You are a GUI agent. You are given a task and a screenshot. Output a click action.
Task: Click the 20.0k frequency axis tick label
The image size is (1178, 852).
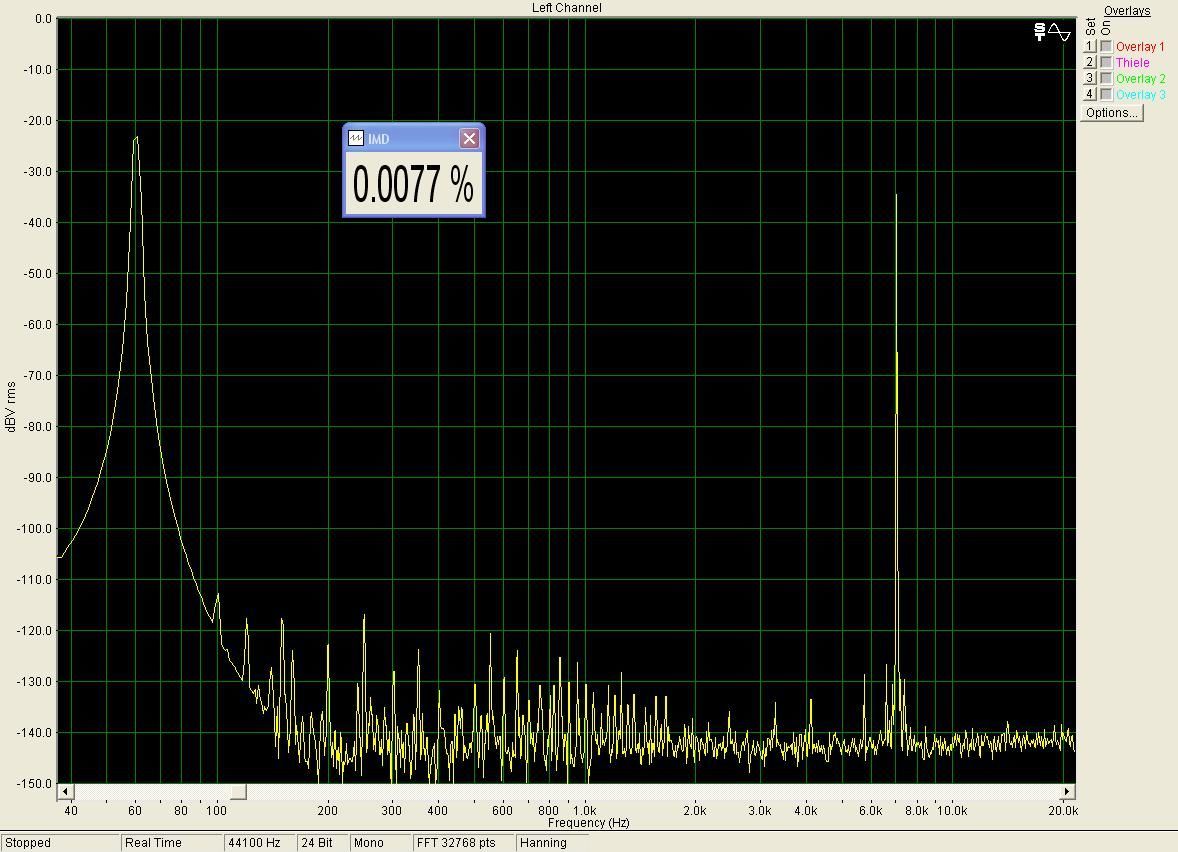coord(1063,811)
